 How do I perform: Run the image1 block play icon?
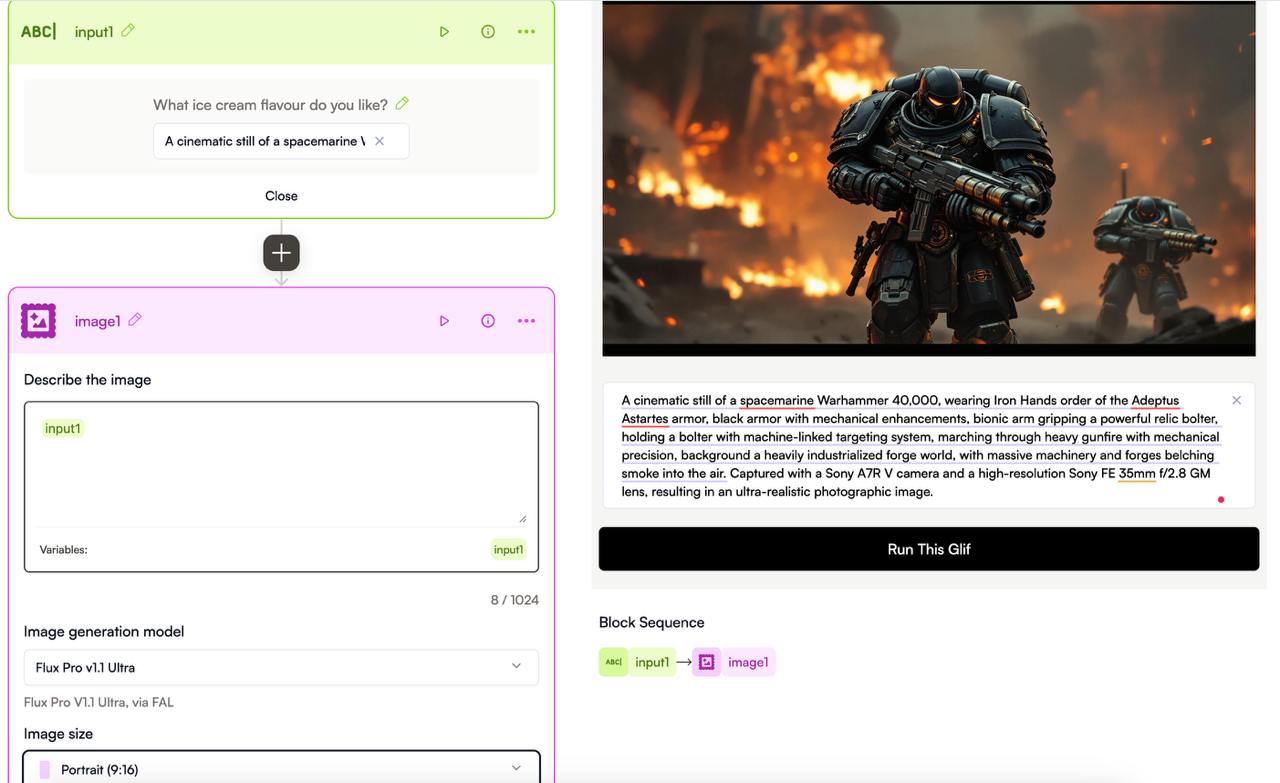[x=444, y=321]
